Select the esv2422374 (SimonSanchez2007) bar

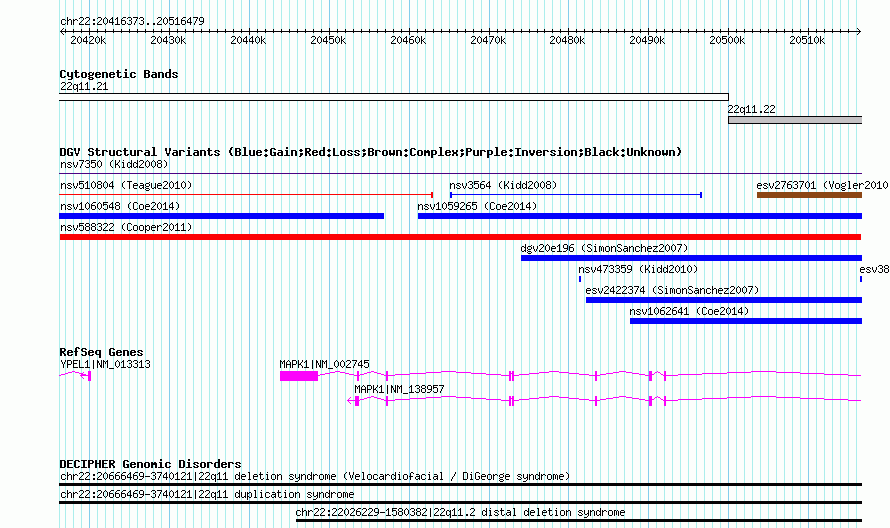(x=724, y=300)
